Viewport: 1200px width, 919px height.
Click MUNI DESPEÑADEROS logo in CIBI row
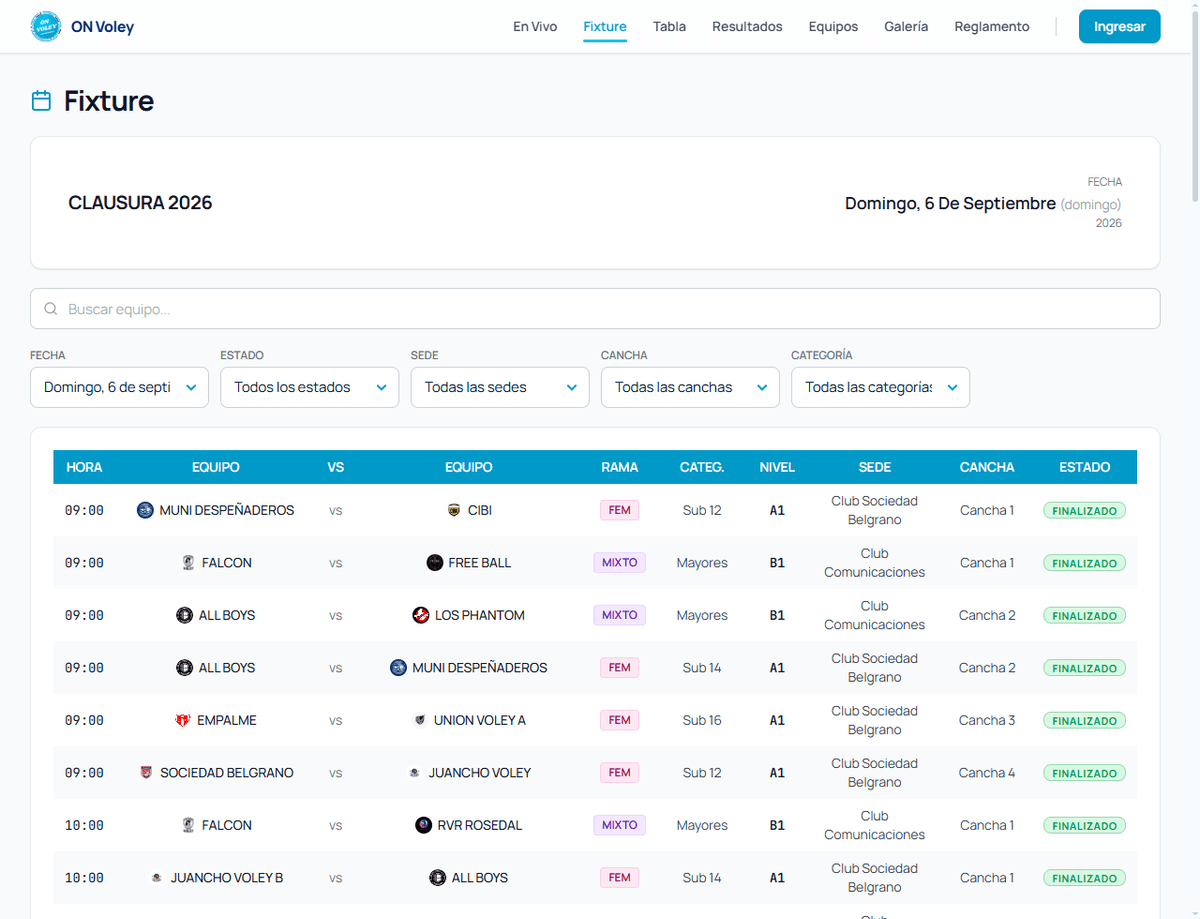pos(146,510)
